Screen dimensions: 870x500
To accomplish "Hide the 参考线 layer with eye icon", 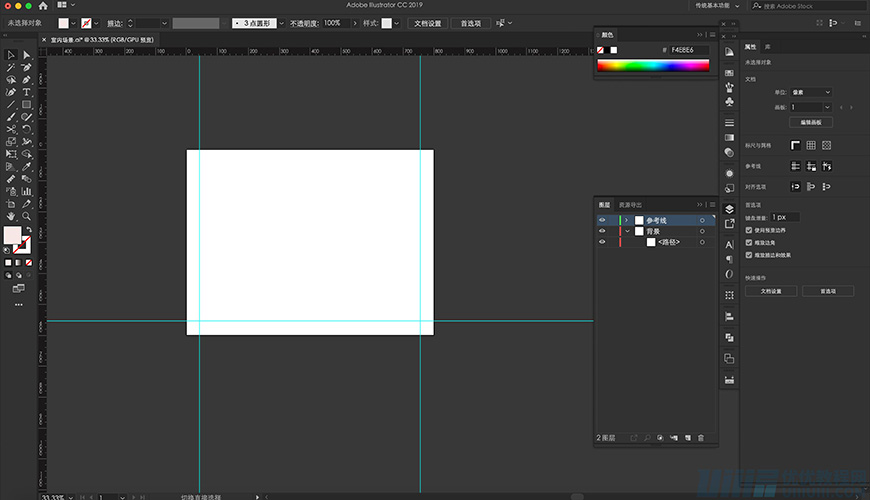I will 602,220.
